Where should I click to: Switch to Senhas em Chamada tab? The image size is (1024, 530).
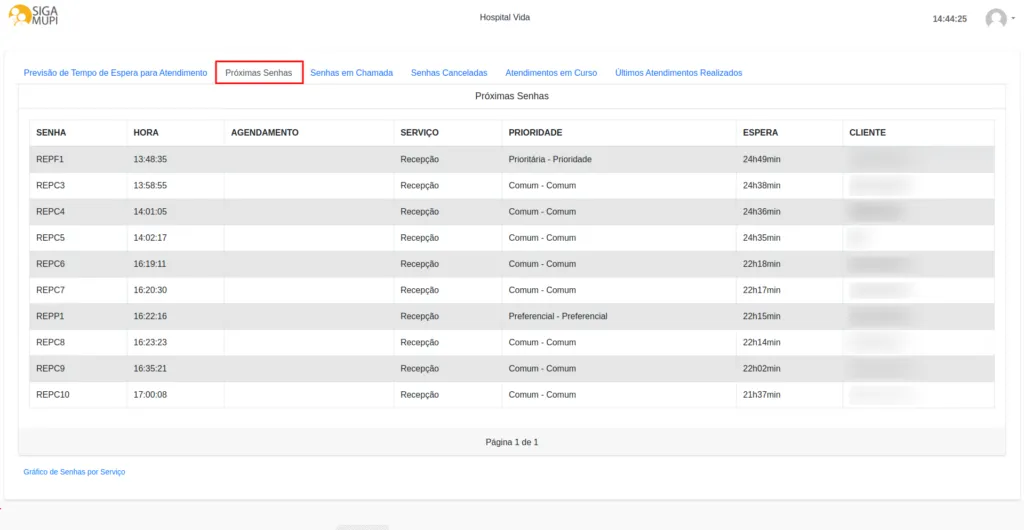coord(351,73)
